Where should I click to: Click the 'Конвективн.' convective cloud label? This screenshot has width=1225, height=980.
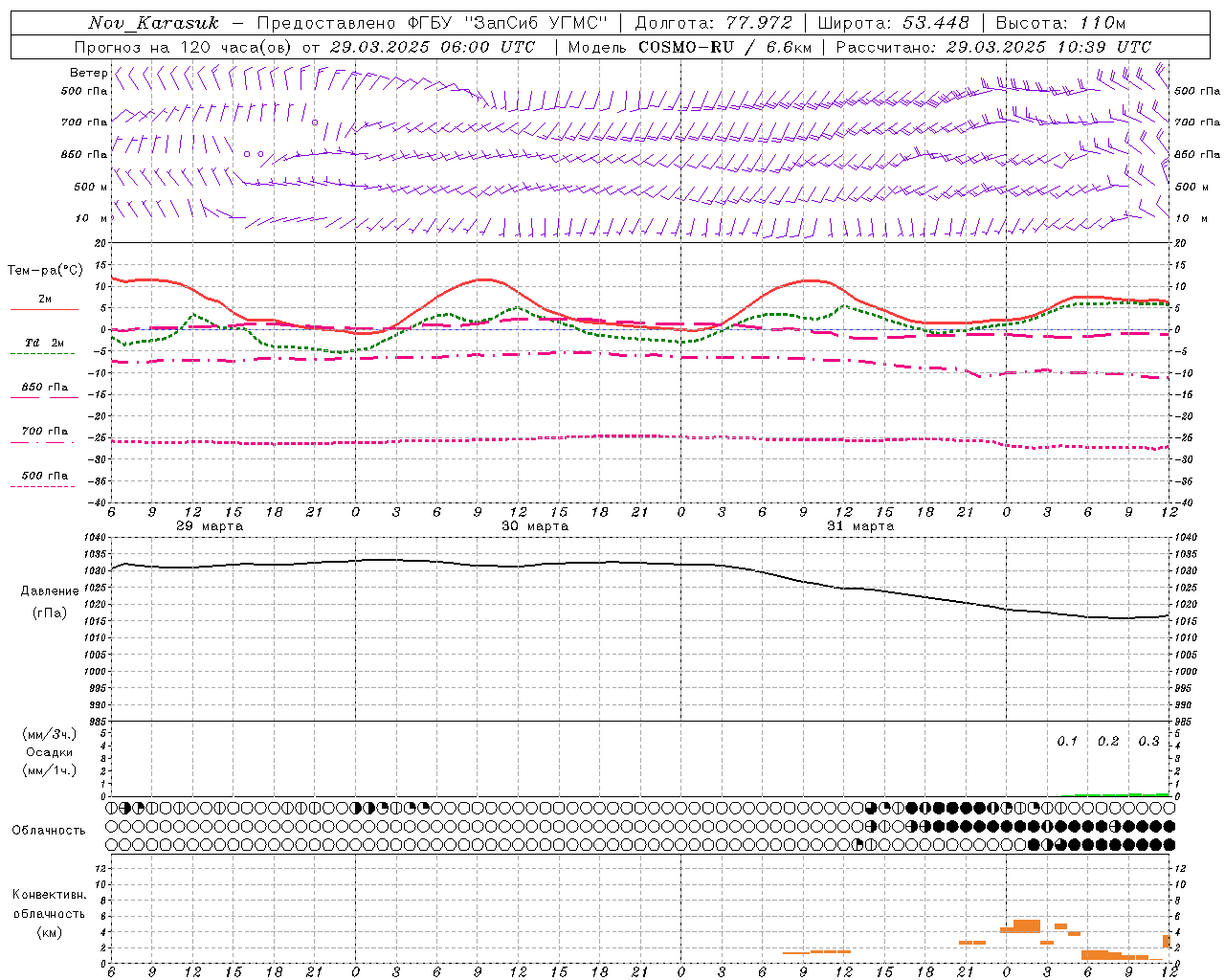point(49,894)
